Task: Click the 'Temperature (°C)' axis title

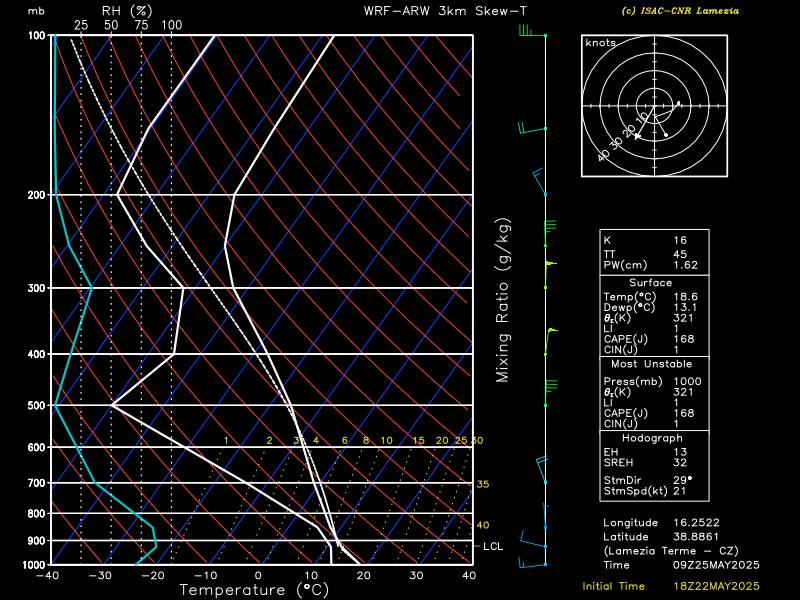Action: click(x=254, y=590)
